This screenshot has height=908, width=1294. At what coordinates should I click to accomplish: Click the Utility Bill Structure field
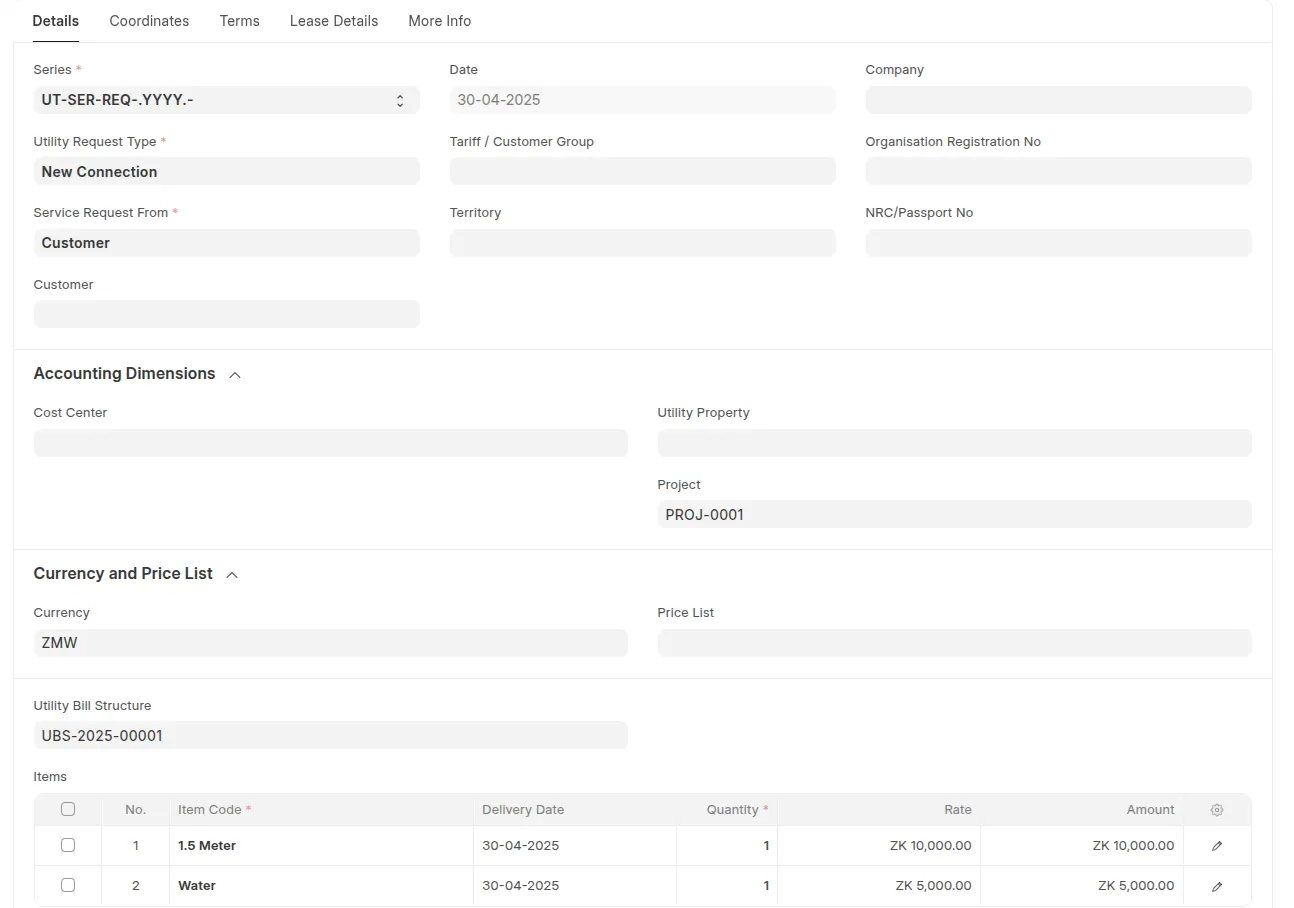[x=331, y=735]
